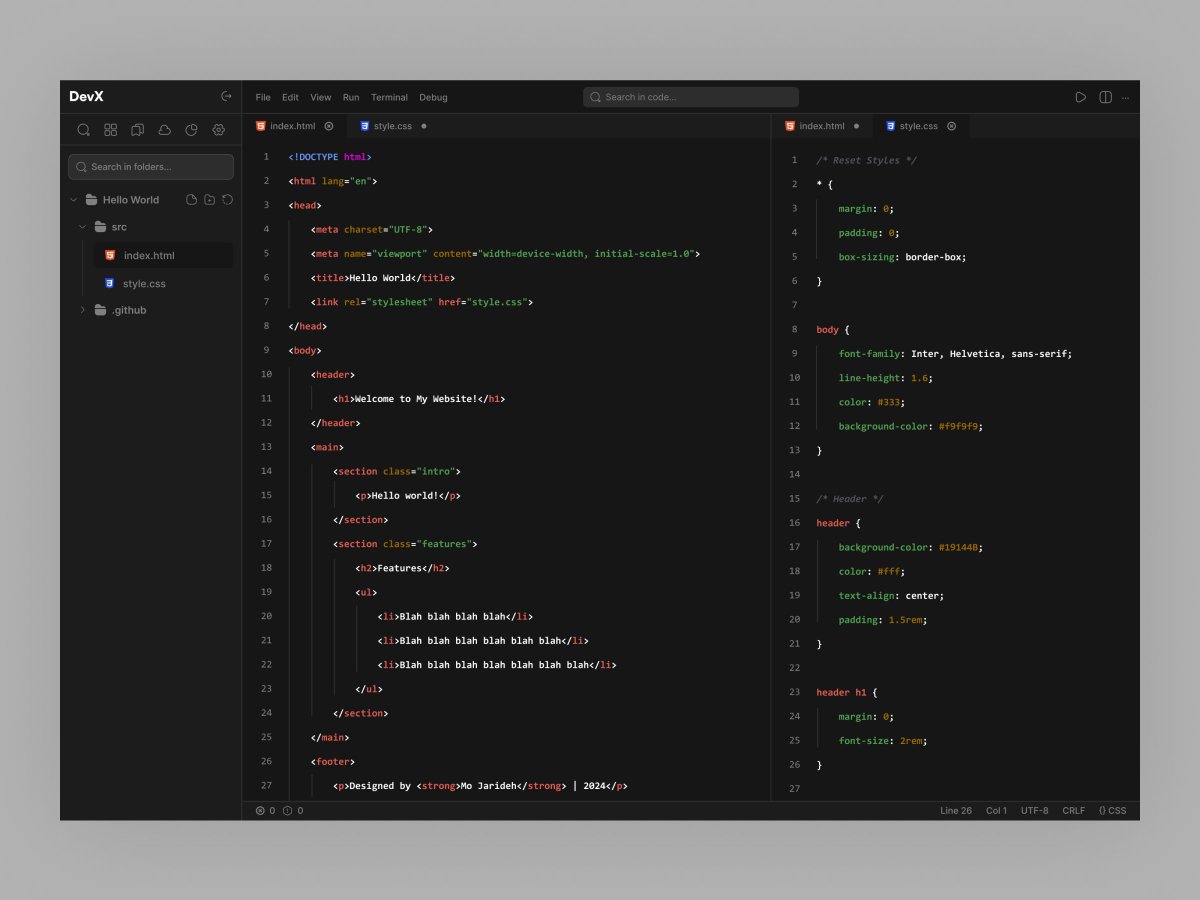Click CRLF line ending in status bar
The width and height of the screenshot is (1200, 900).
1074,811
